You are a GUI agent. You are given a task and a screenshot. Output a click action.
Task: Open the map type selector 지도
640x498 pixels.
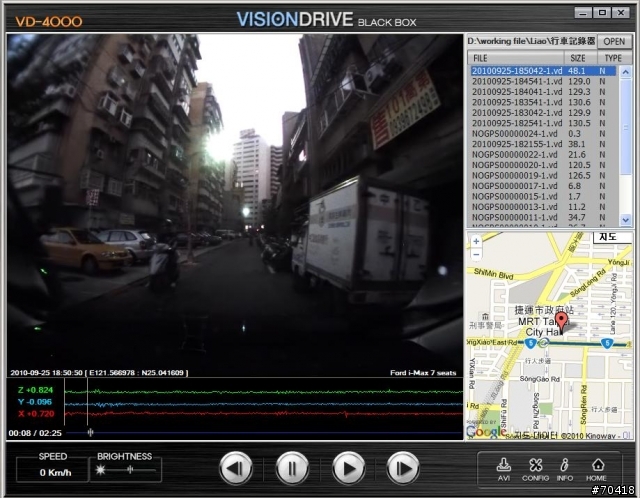(611, 237)
